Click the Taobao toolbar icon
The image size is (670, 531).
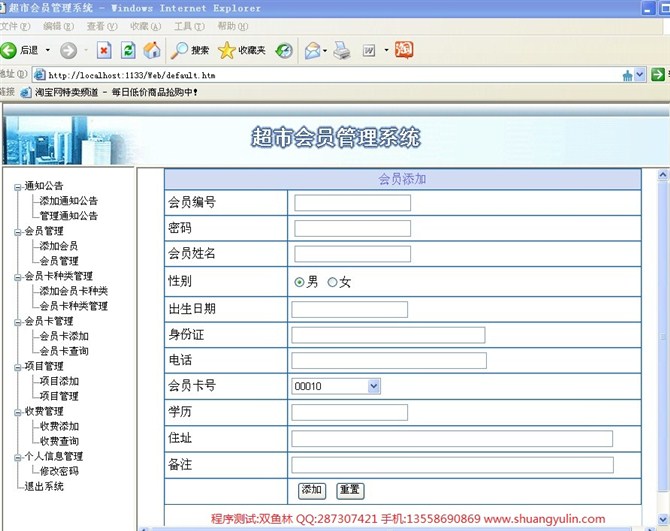(404, 50)
